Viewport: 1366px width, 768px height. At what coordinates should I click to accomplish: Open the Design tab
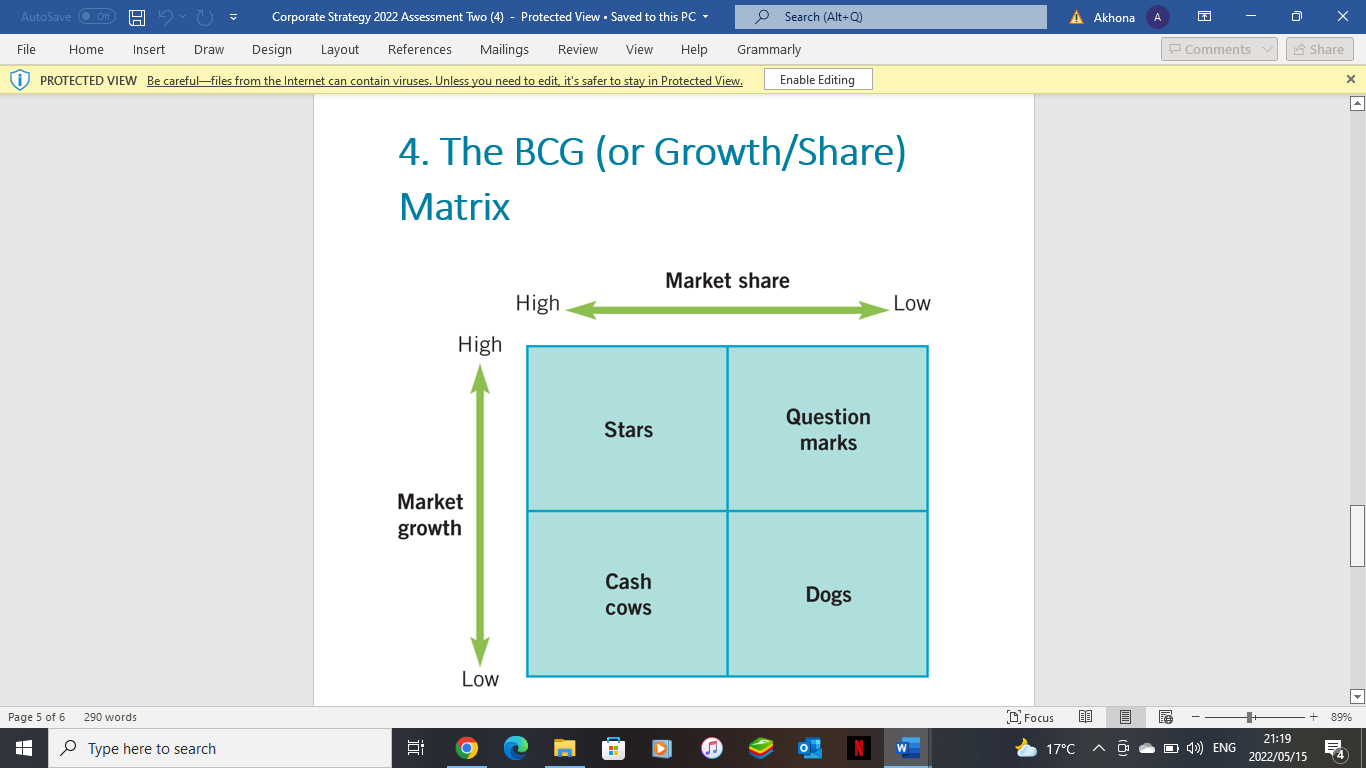pos(272,49)
